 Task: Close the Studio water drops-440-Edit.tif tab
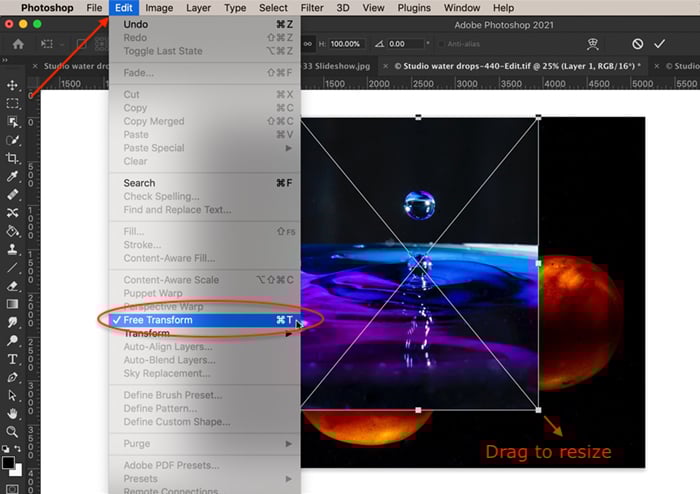coord(385,66)
